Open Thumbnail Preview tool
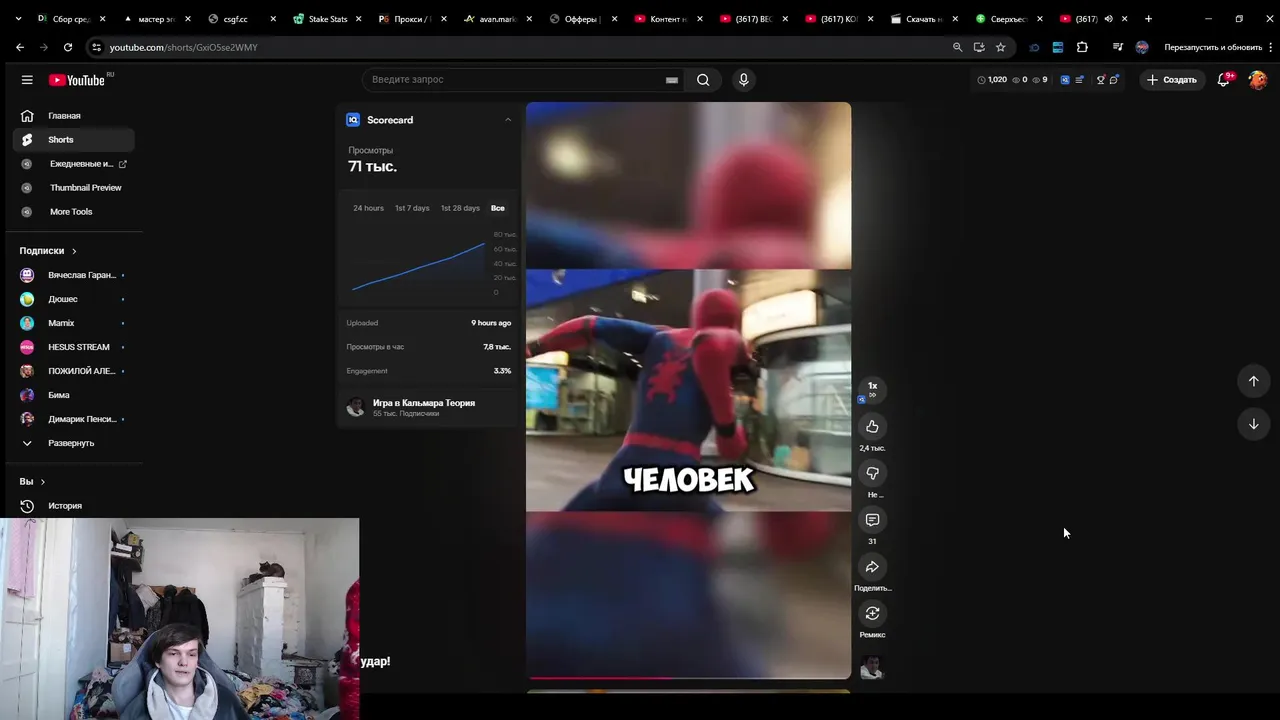 [74, 188]
